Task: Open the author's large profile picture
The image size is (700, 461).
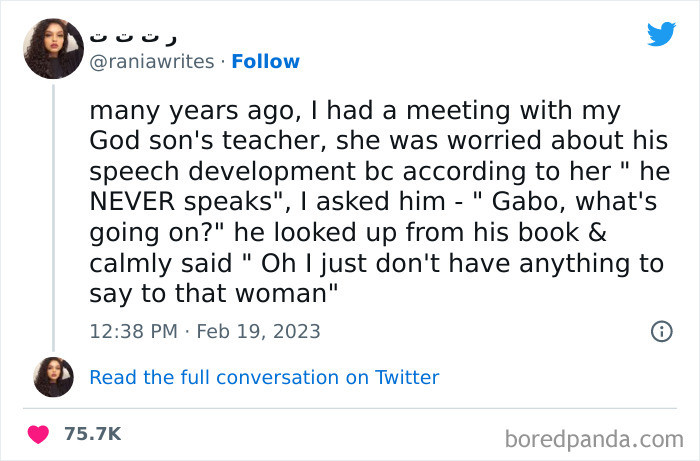Action: [51, 48]
